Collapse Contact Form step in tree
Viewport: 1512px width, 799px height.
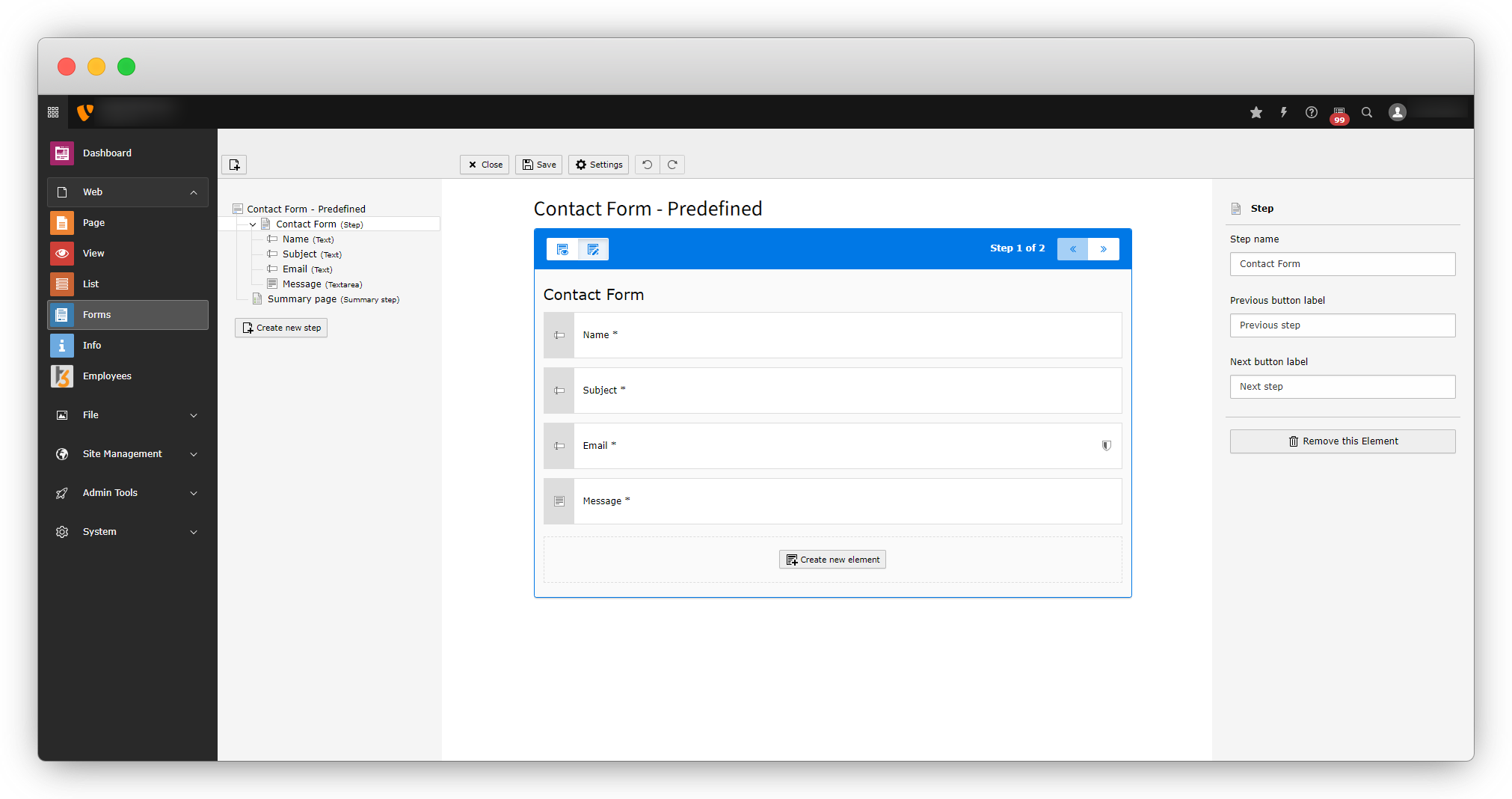coord(253,224)
